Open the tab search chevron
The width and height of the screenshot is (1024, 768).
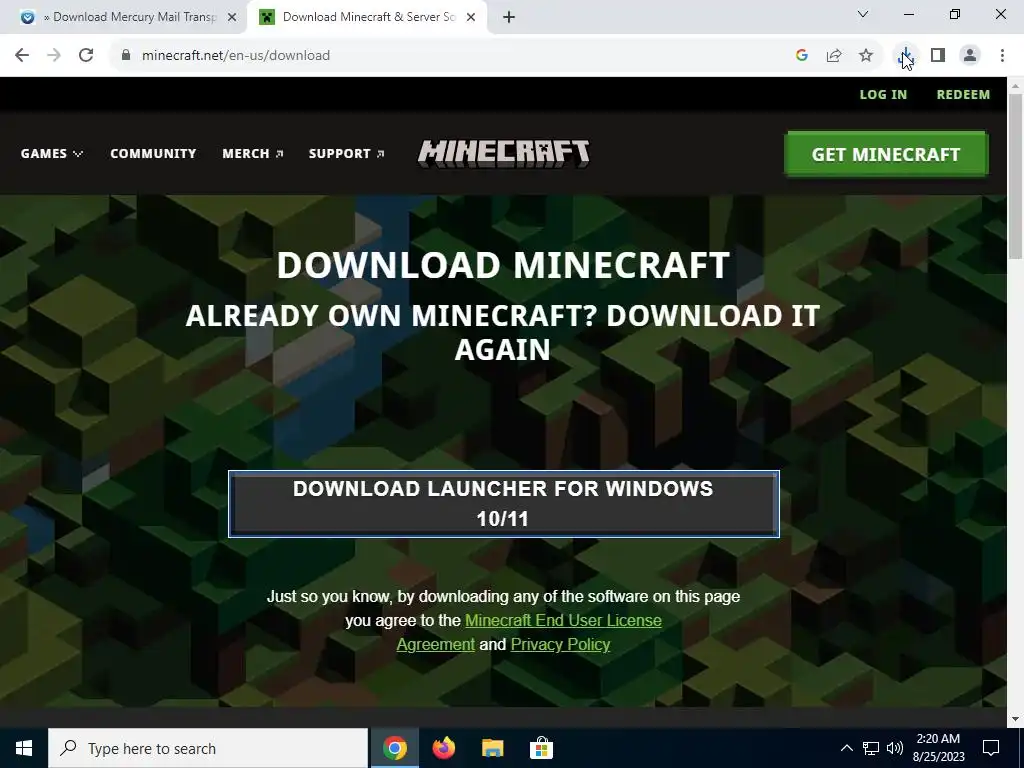tap(863, 14)
